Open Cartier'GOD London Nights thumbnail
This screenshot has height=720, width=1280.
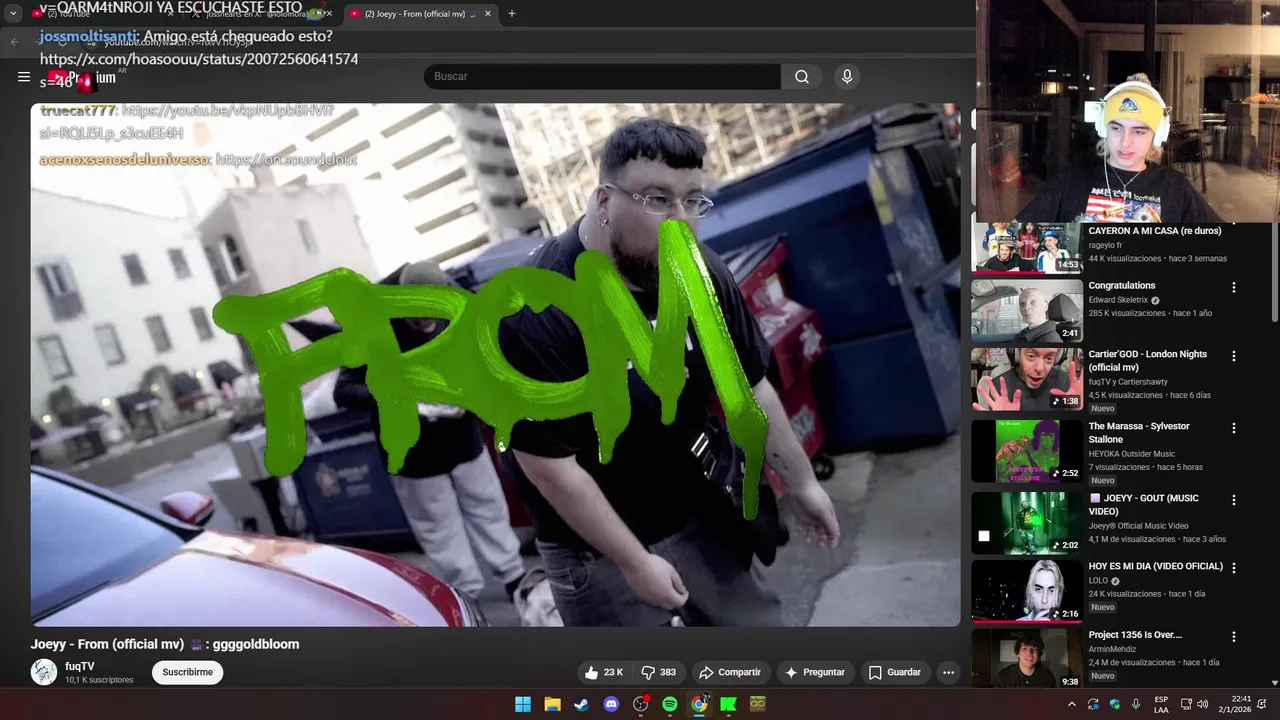1027,379
